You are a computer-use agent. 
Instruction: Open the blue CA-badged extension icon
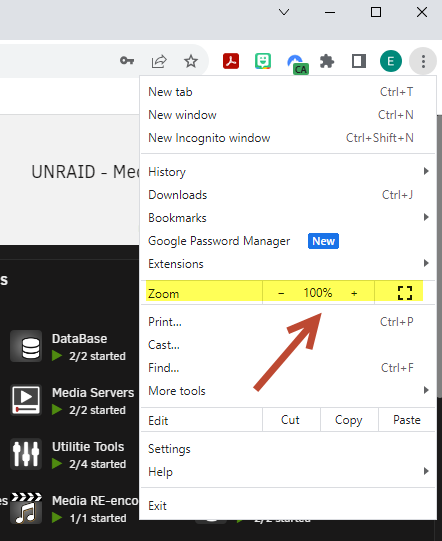297,64
